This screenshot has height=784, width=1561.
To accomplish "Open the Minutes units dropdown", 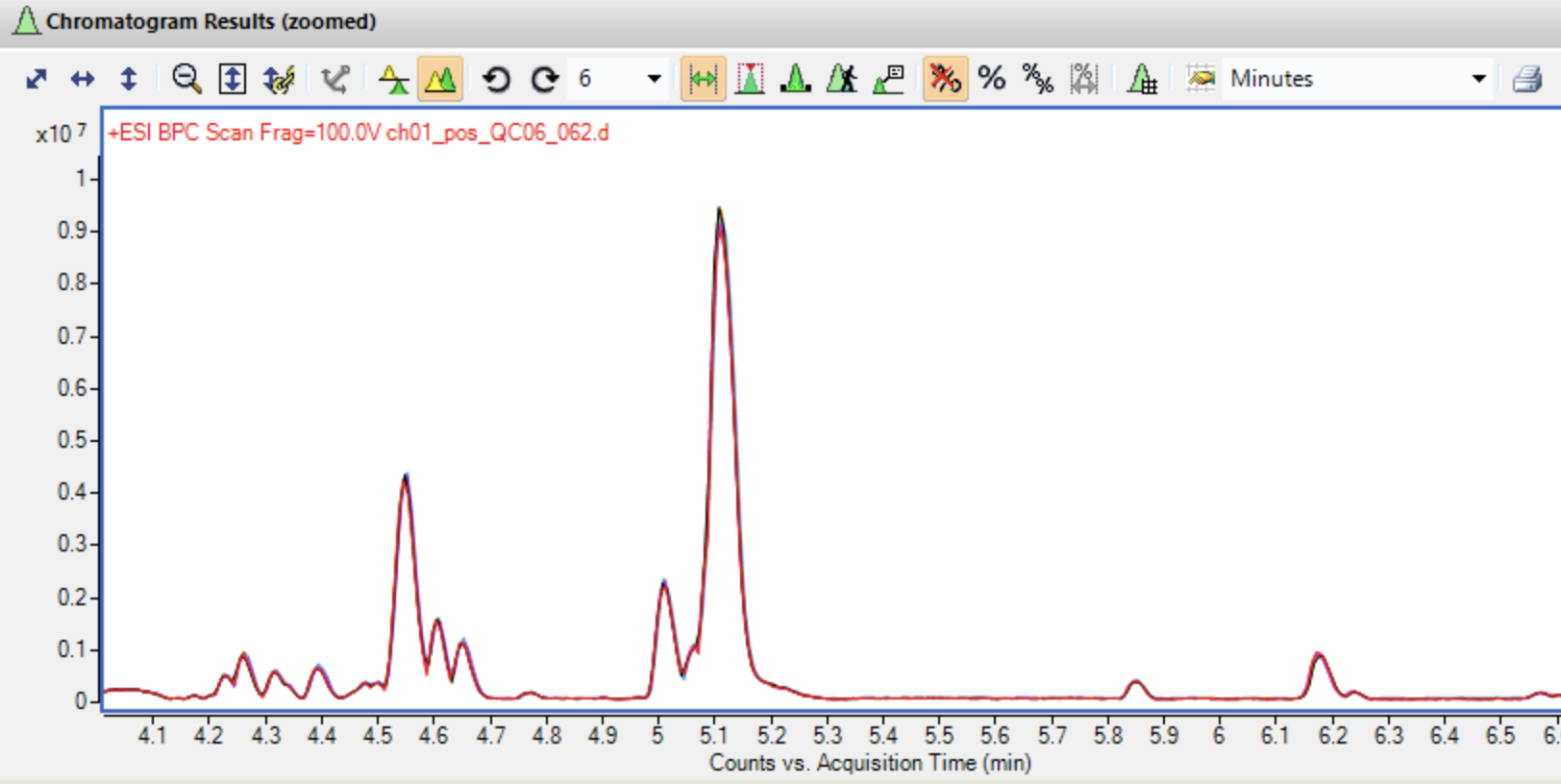I will click(x=1478, y=79).
